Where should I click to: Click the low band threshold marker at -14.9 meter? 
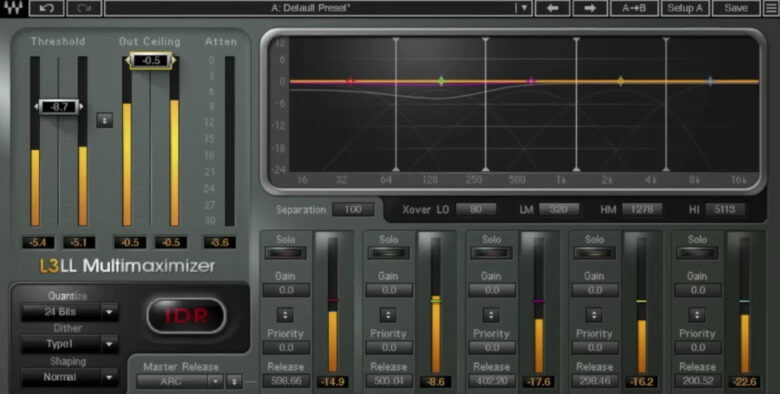pos(333,300)
